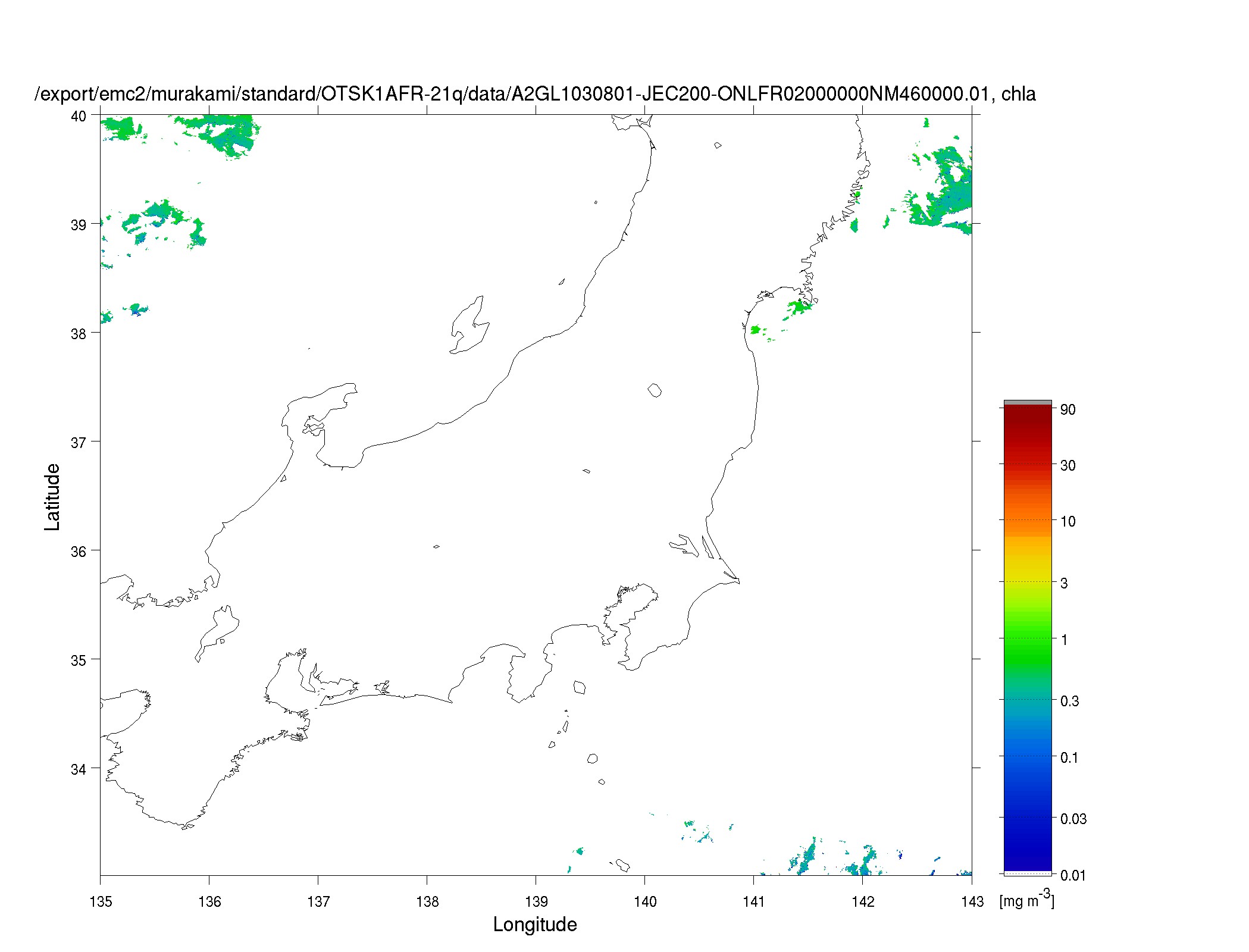
Task: Click colorbar label 3
Action: (x=1064, y=583)
